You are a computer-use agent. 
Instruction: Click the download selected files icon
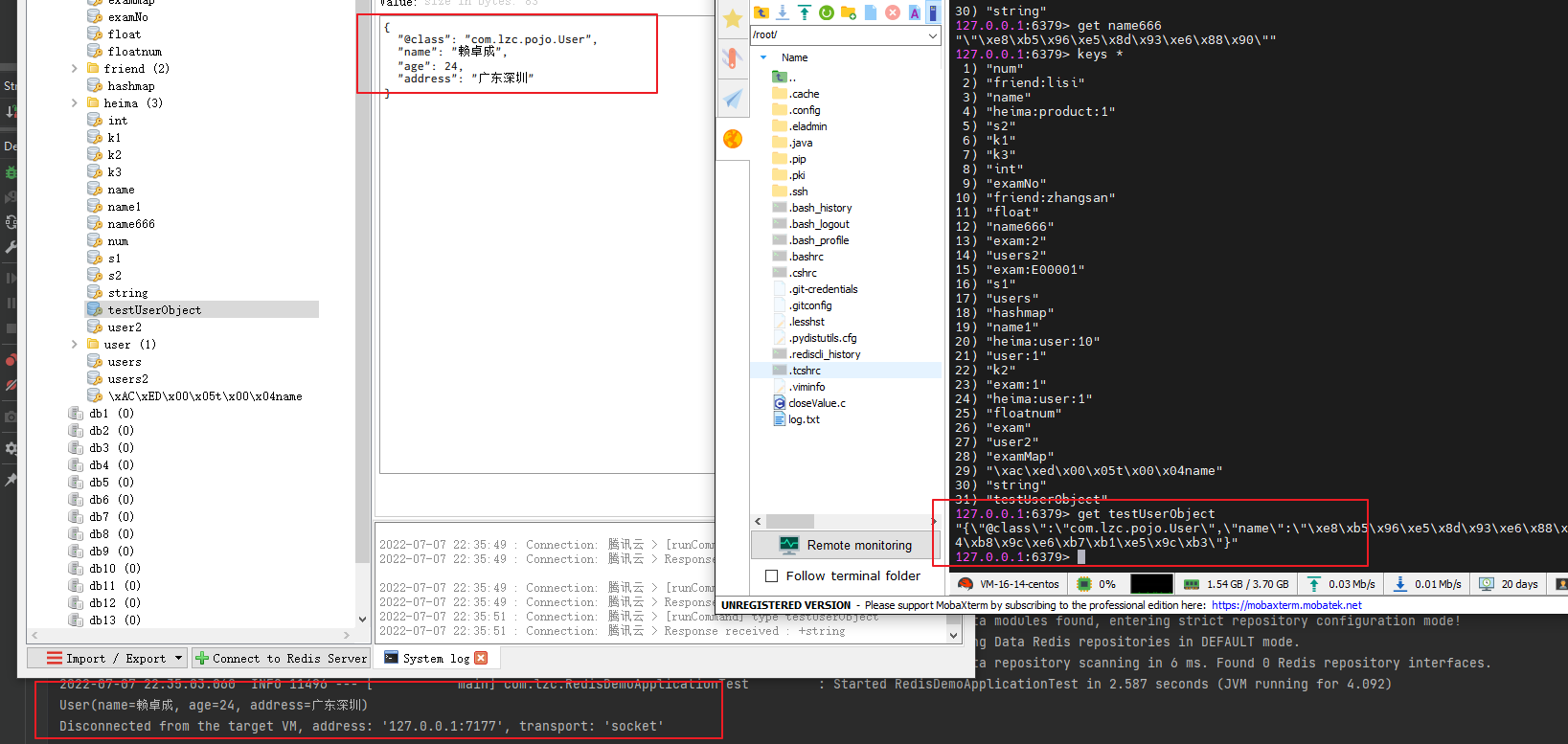(783, 12)
